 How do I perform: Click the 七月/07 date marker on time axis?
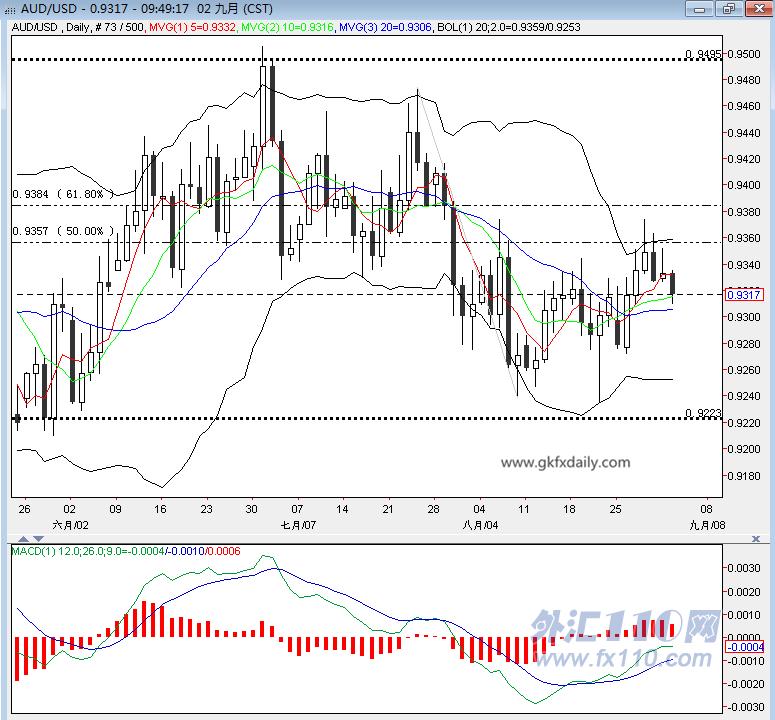(298, 525)
